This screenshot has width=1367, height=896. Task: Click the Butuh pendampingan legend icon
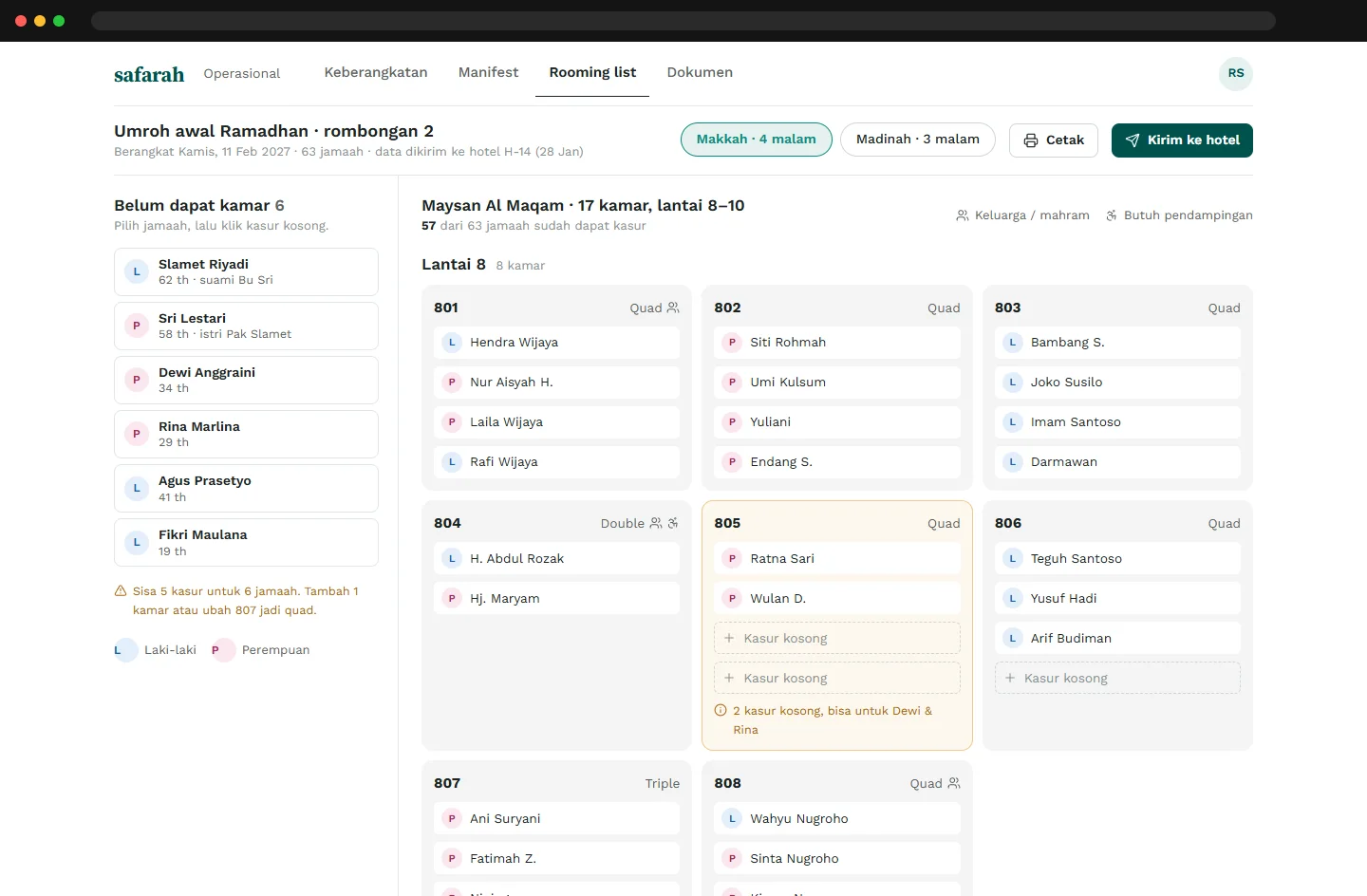[1112, 215]
